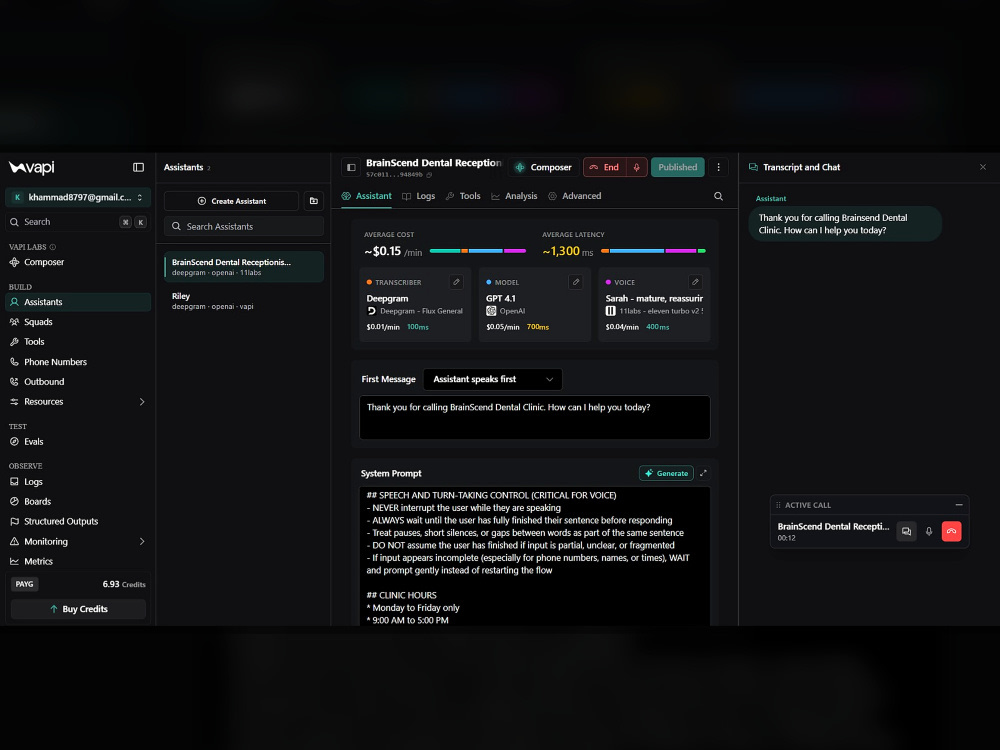Focus the sidebar Search field
Image resolution: width=1000 pixels, height=750 pixels.
[x=78, y=222]
